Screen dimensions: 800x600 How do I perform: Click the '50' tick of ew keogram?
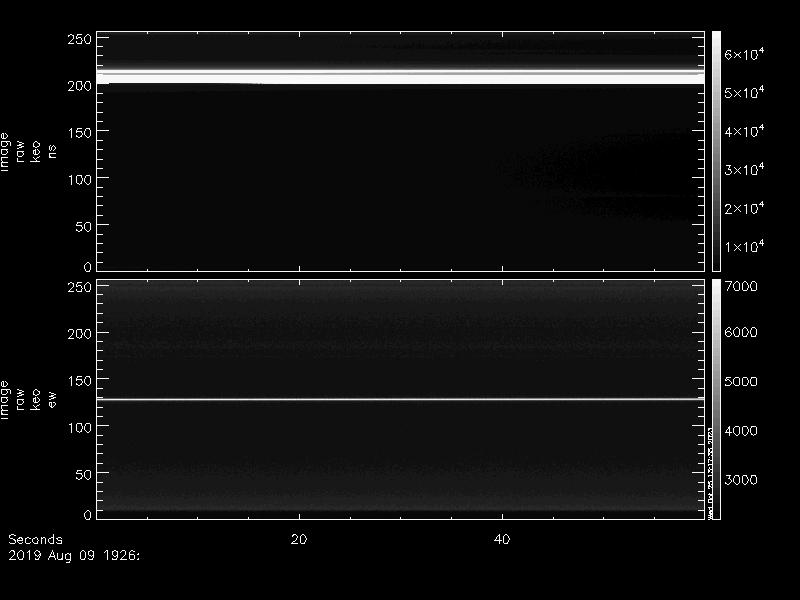pyautogui.click(x=84, y=475)
